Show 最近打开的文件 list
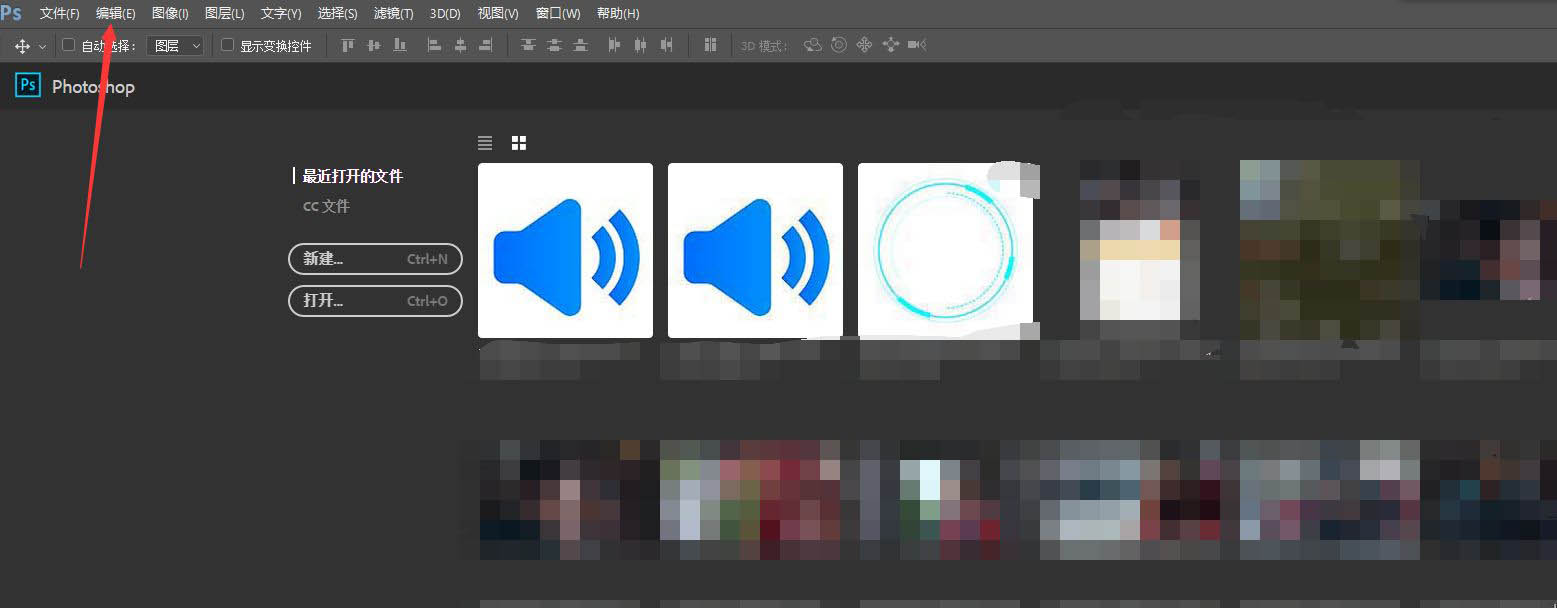The image size is (1557, 608). 353,176
